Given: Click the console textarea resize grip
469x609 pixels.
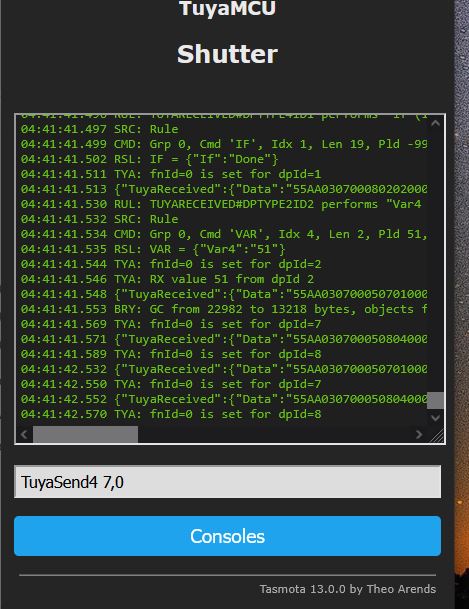Looking at the screenshot, I should 436,435.
